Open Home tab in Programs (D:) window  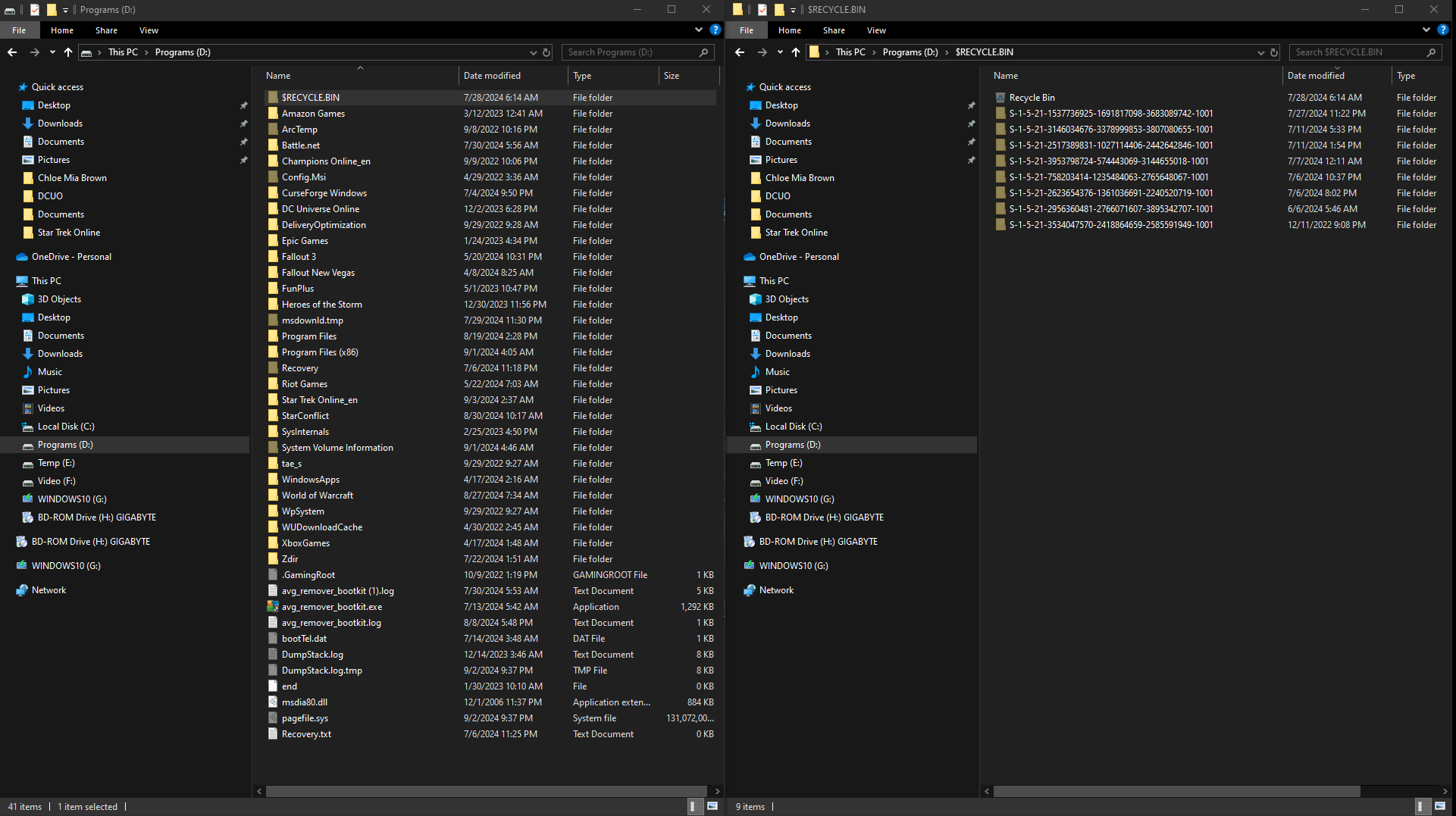click(62, 30)
